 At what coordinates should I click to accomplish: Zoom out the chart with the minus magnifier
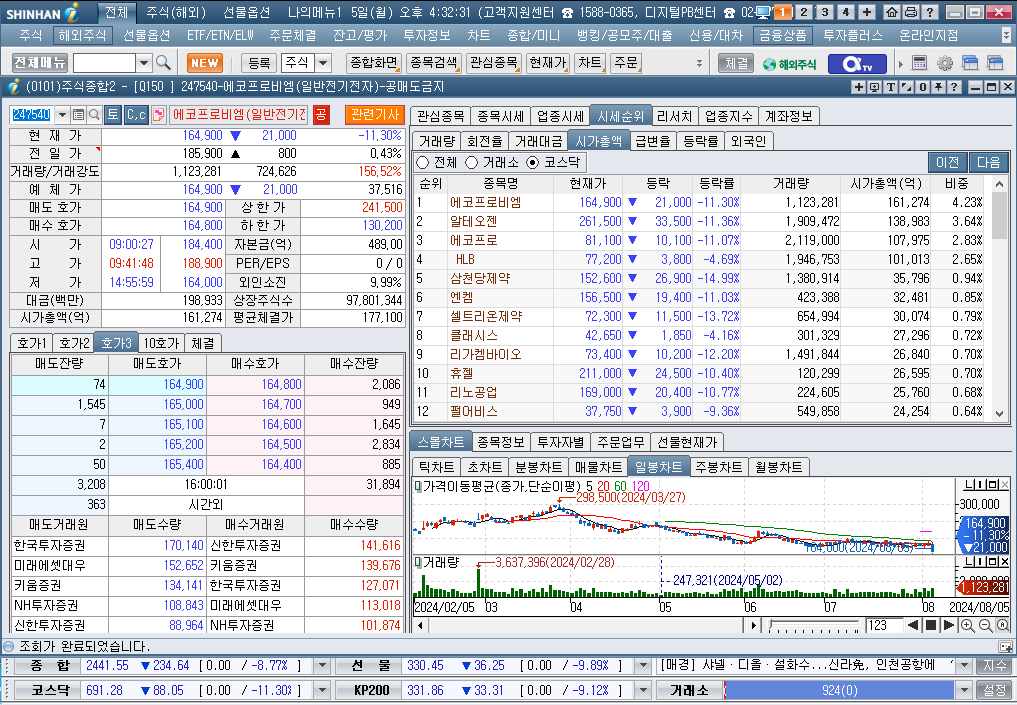coord(985,625)
